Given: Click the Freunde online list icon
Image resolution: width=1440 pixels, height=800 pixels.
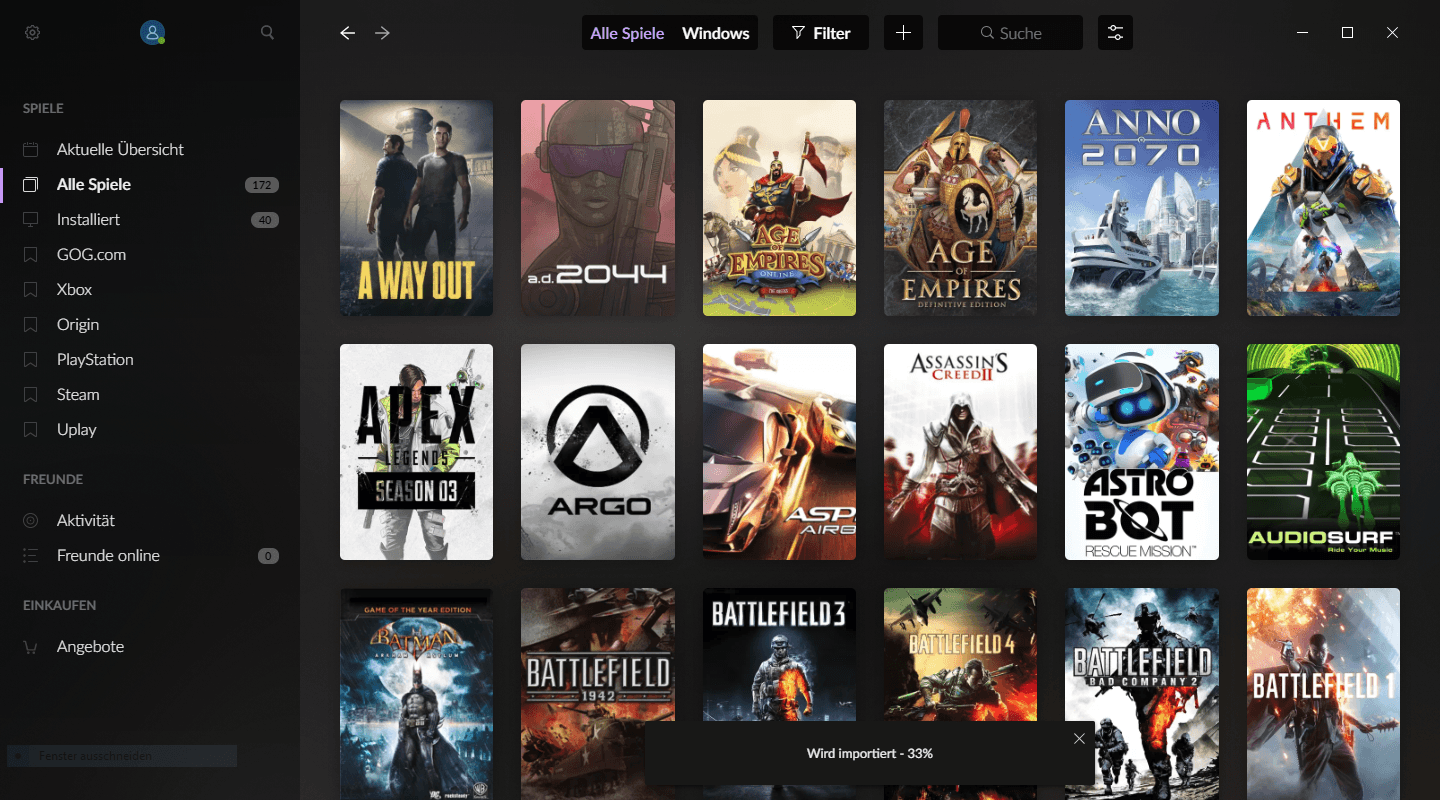Looking at the screenshot, I should (31, 555).
